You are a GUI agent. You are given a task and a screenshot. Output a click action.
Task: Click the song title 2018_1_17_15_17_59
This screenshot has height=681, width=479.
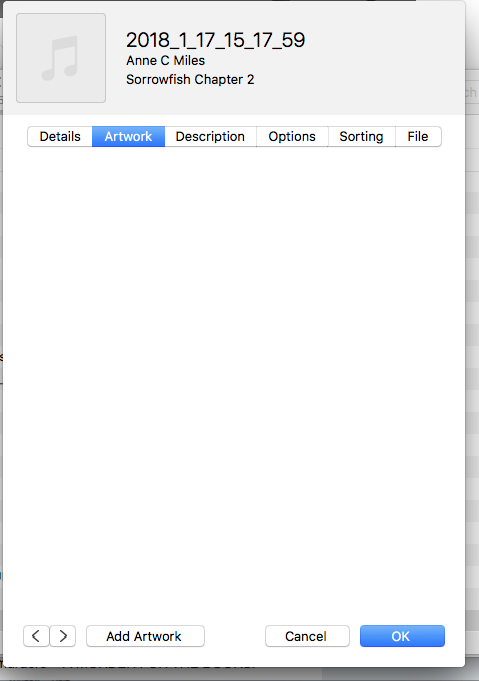(215, 40)
